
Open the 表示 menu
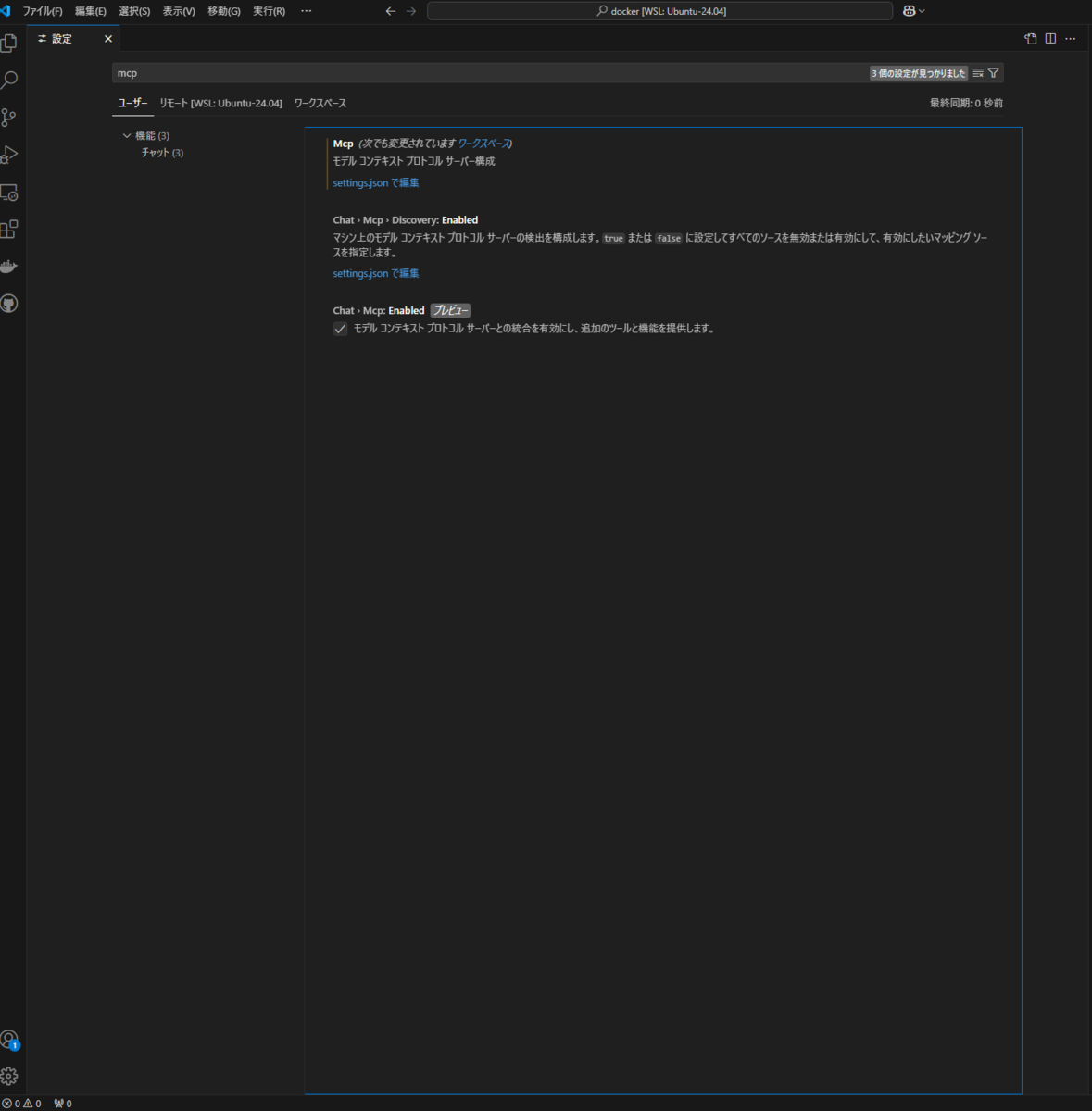(179, 10)
